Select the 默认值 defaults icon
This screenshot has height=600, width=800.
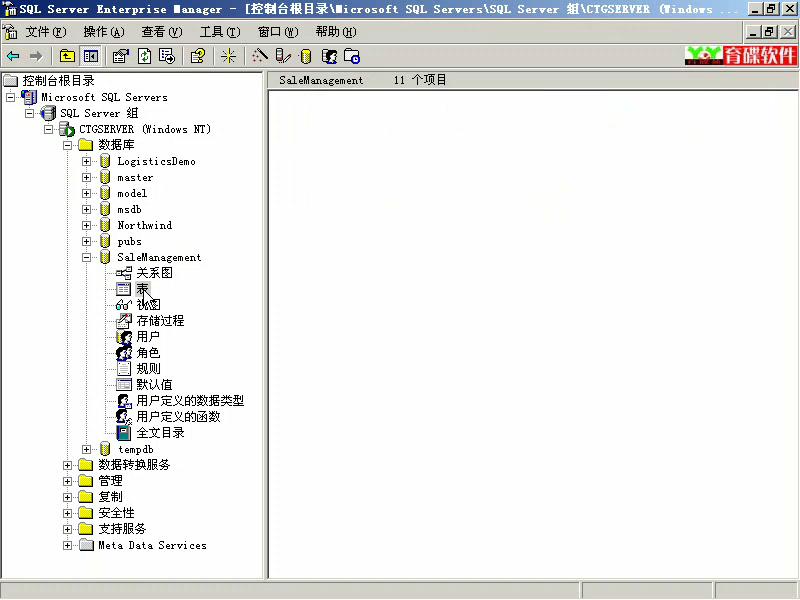[x=124, y=385]
